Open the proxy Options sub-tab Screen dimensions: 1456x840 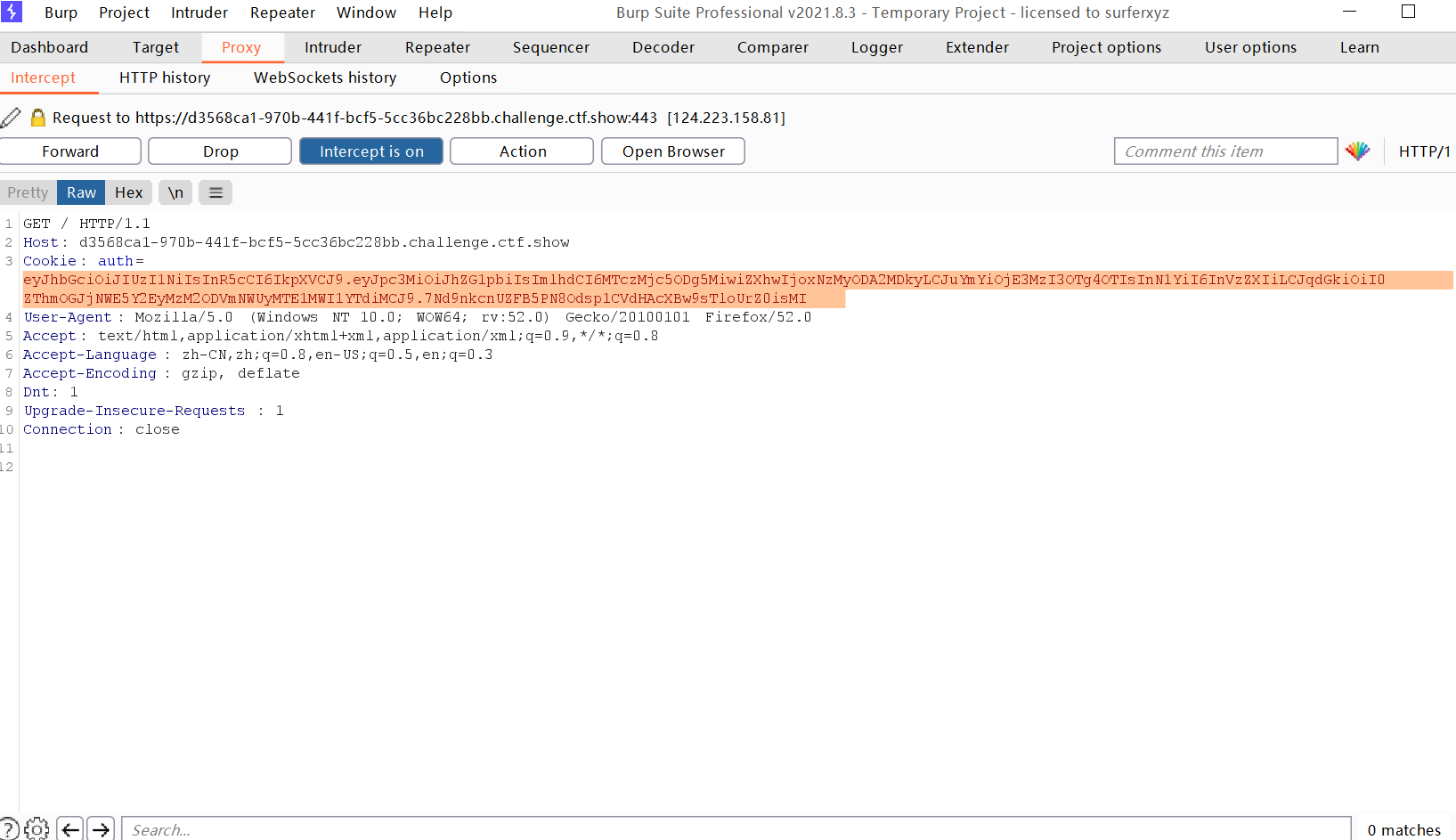(x=468, y=77)
